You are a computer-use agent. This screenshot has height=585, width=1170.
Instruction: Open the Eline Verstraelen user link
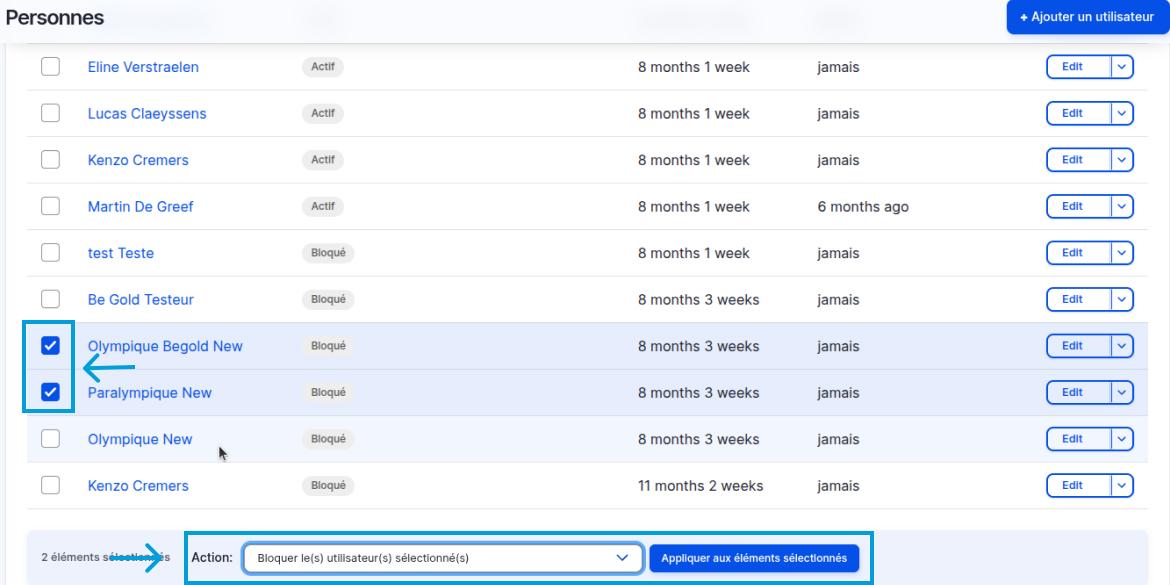[x=143, y=67]
